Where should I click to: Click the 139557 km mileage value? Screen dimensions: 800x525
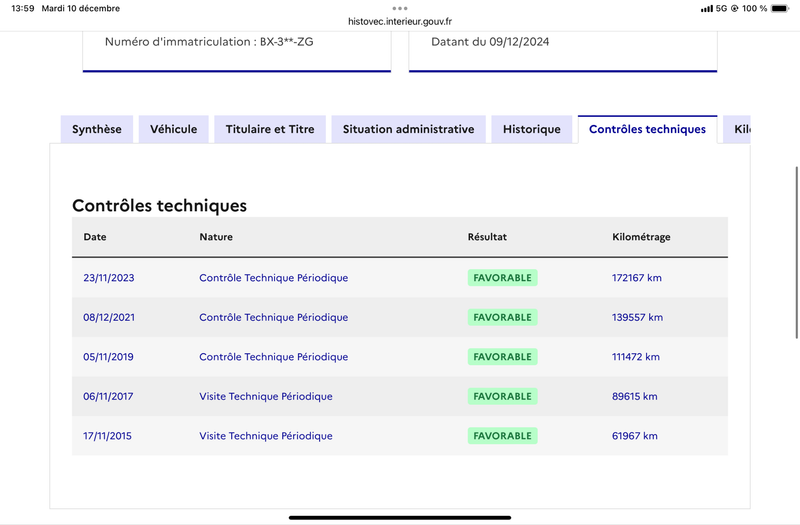[x=637, y=317]
